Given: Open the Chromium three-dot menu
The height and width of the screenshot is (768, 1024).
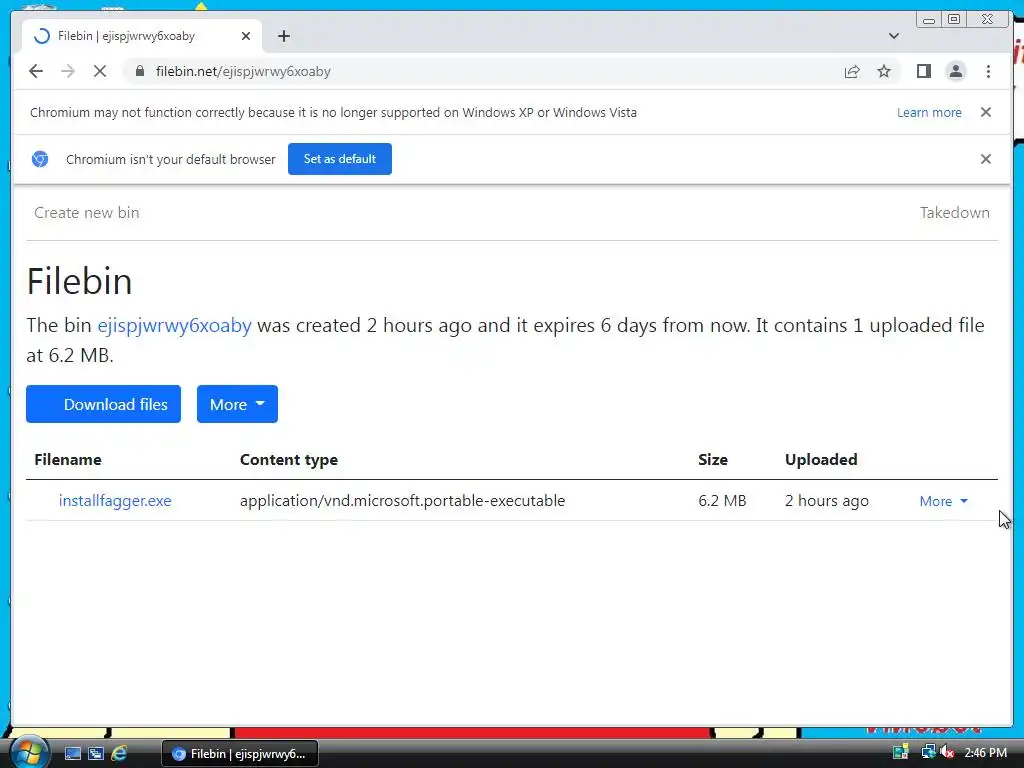Looking at the screenshot, I should point(988,71).
